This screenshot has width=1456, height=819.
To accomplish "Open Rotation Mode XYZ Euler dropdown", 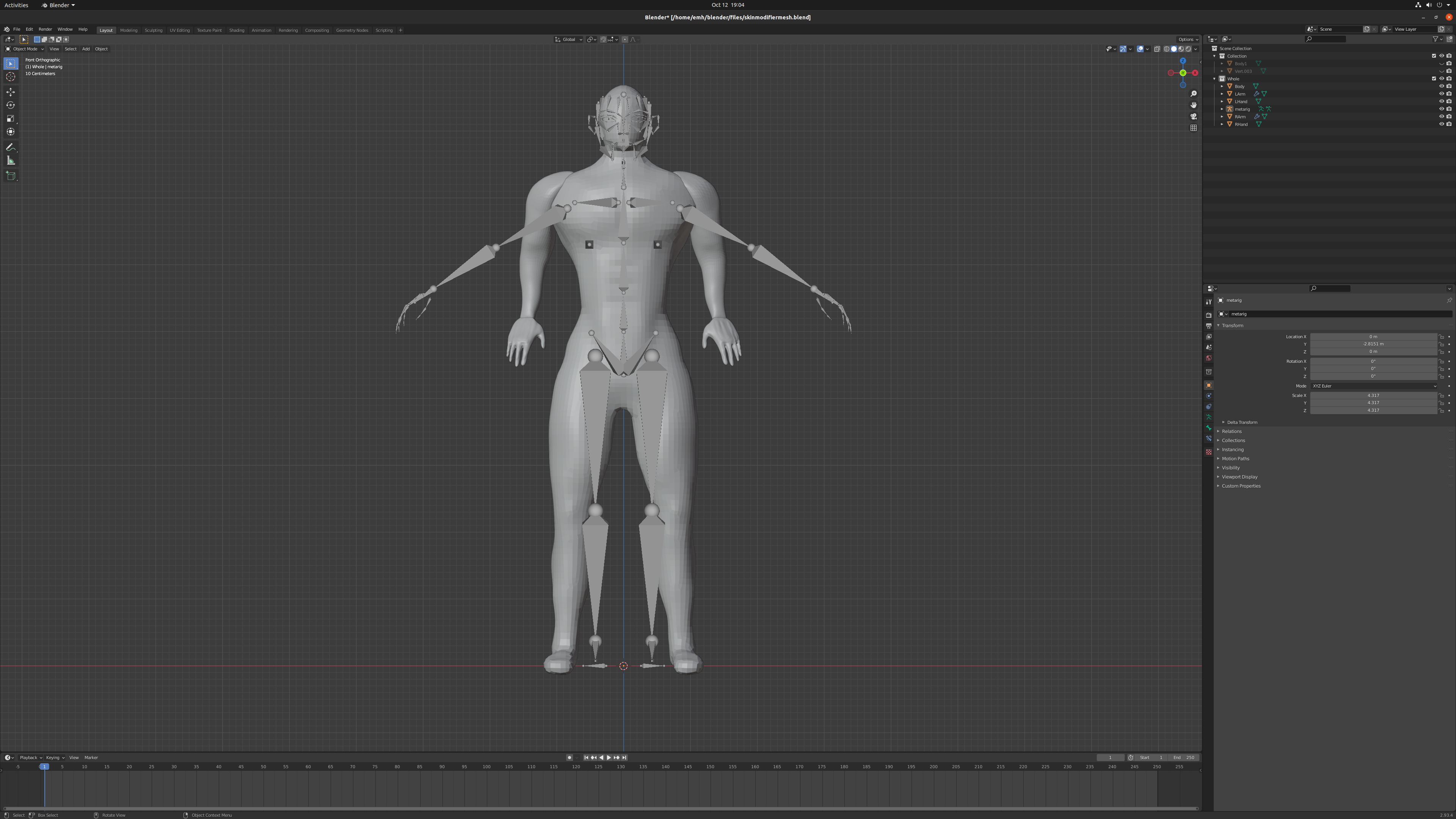I will tap(1373, 386).
